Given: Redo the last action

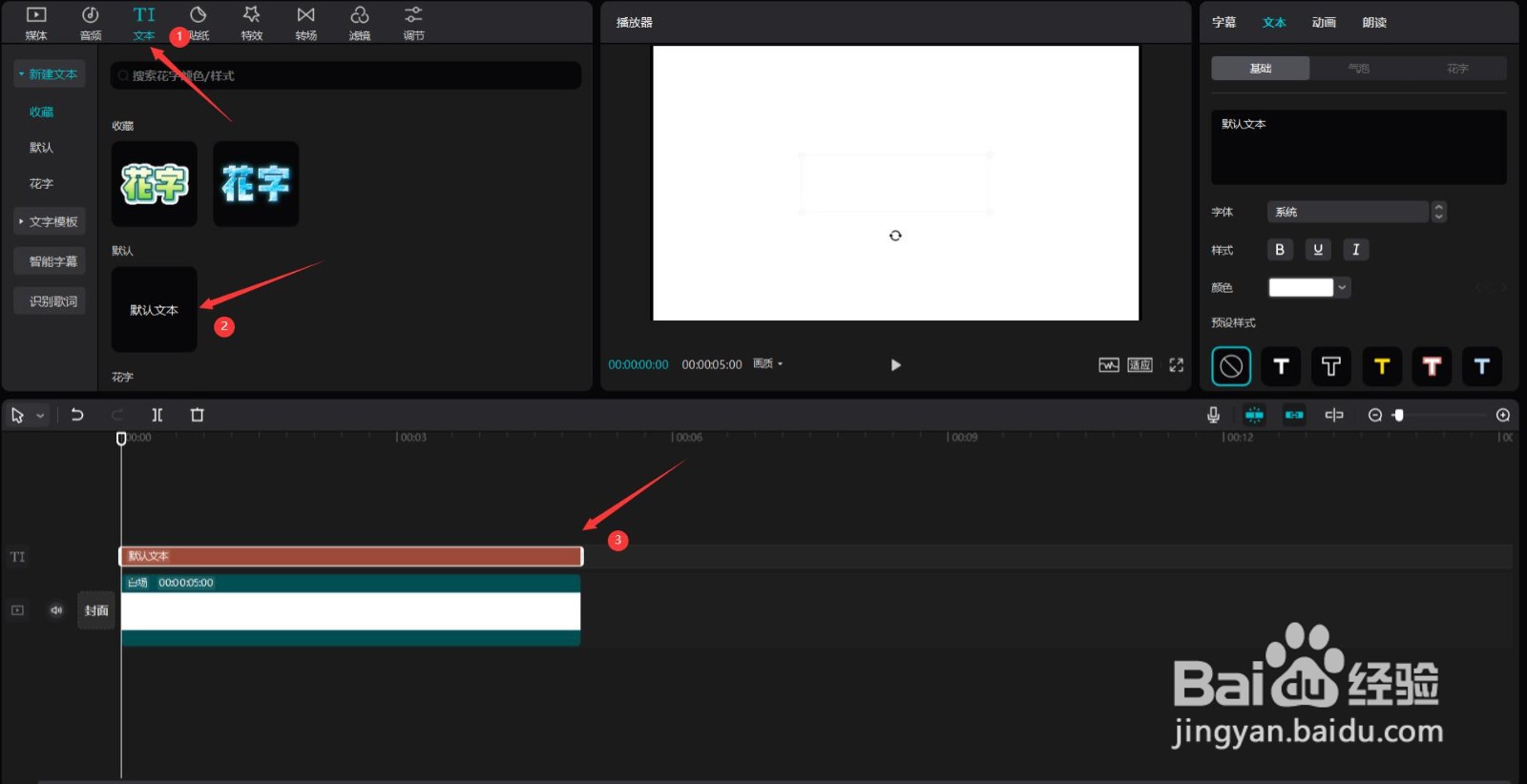Looking at the screenshot, I should (x=117, y=415).
